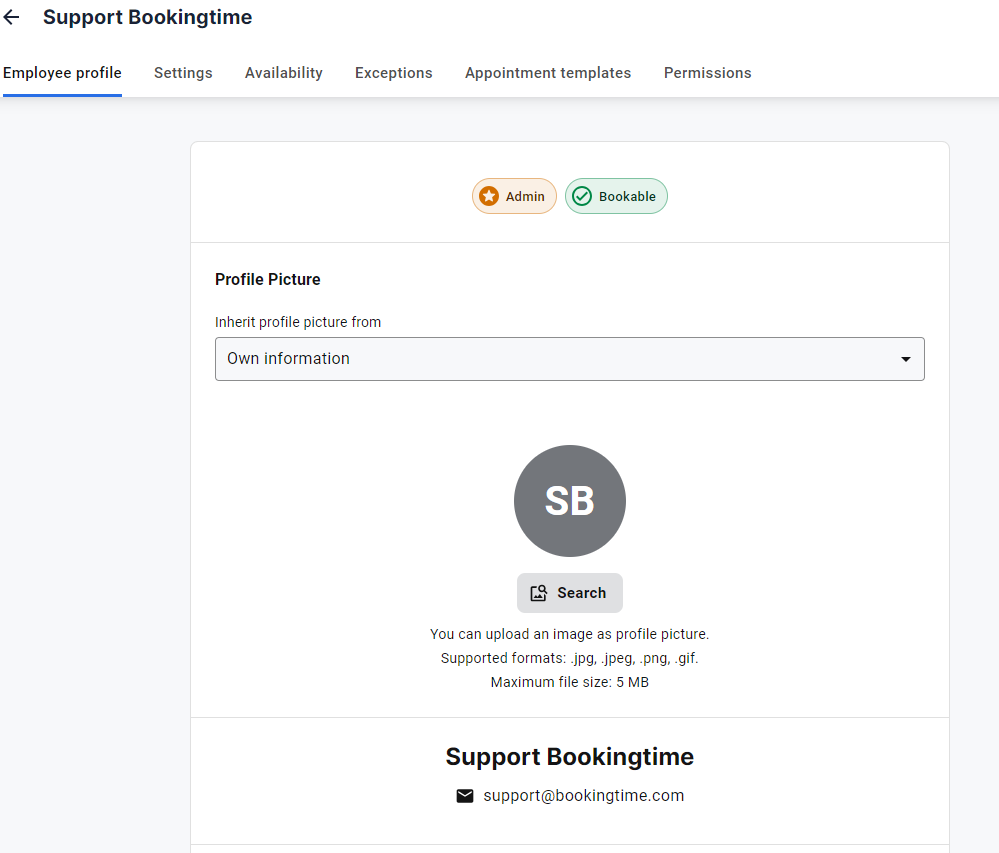Click the Admin badge label

[525, 196]
